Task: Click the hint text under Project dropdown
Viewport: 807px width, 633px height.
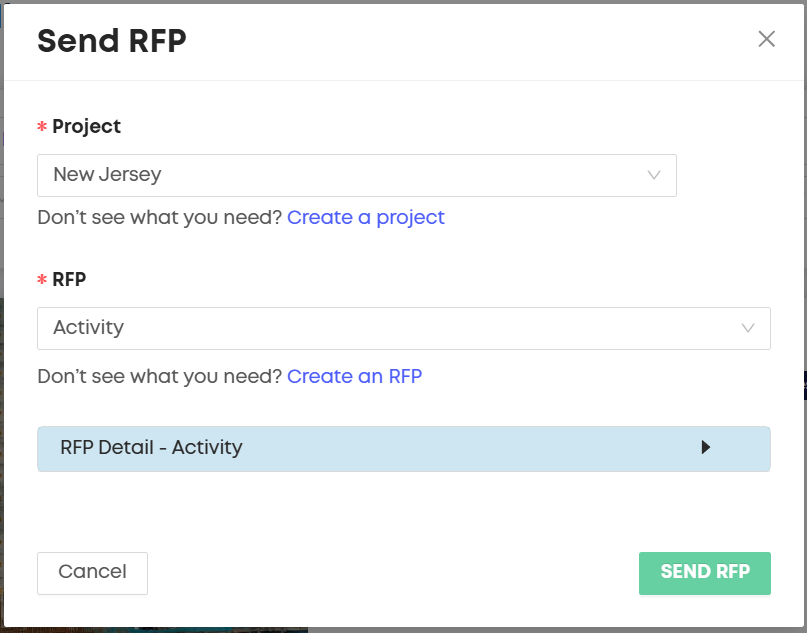Action: [x=160, y=217]
